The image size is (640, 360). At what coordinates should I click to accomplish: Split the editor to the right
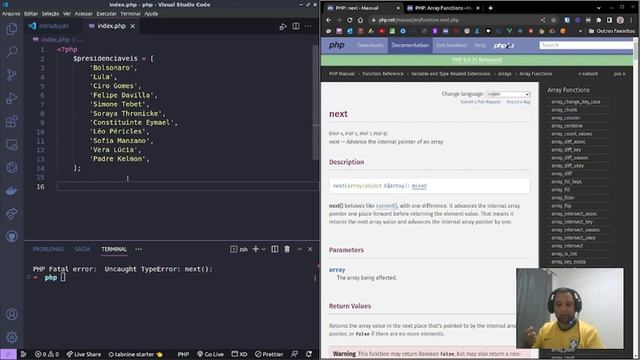click(296, 26)
